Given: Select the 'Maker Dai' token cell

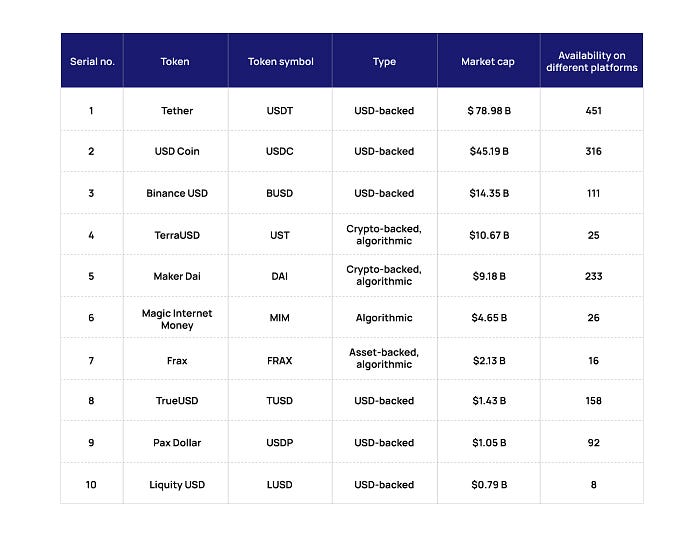Looking at the screenshot, I should coord(177,276).
